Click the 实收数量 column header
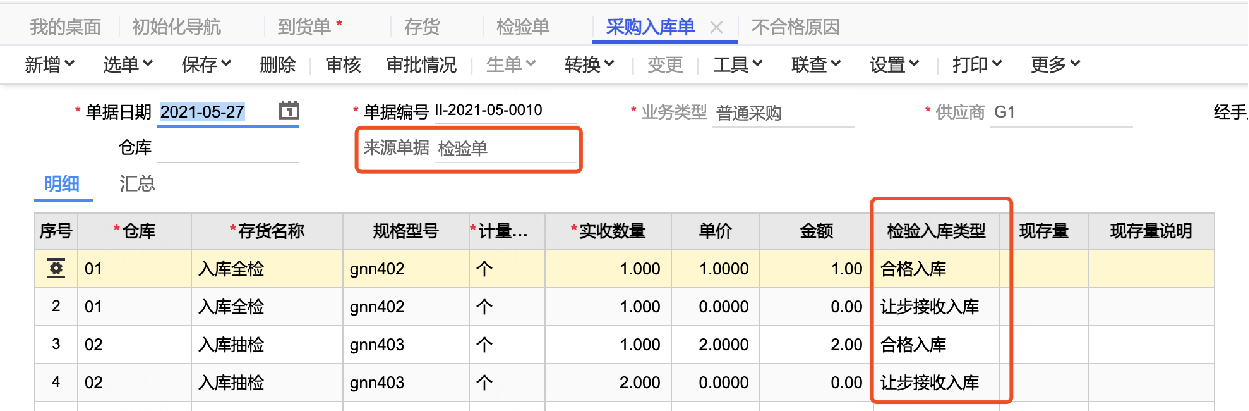The width and height of the screenshot is (1249, 411). pos(608,231)
